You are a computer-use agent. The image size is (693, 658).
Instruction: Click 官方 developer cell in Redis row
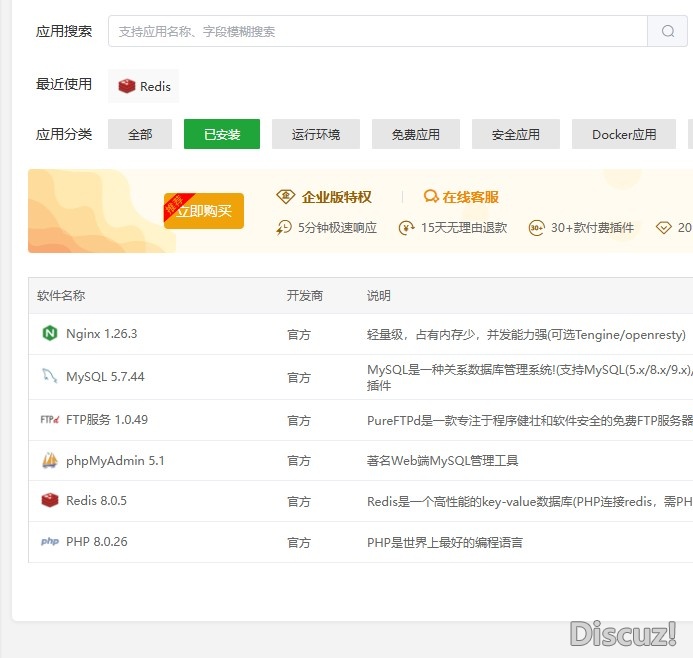click(x=299, y=502)
